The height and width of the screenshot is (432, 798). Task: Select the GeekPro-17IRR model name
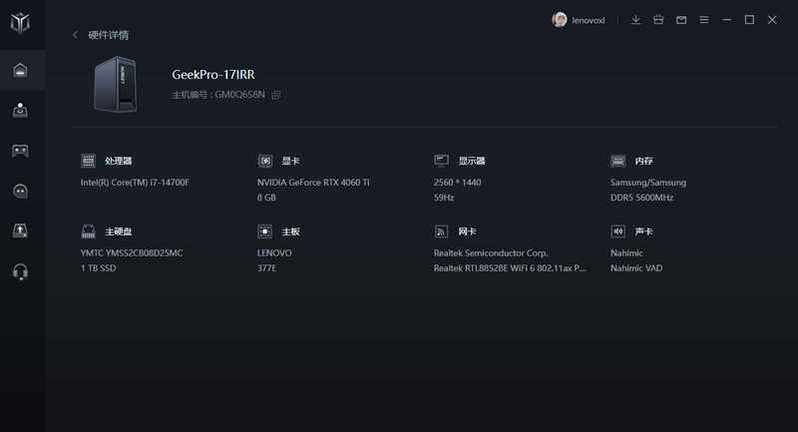213,74
